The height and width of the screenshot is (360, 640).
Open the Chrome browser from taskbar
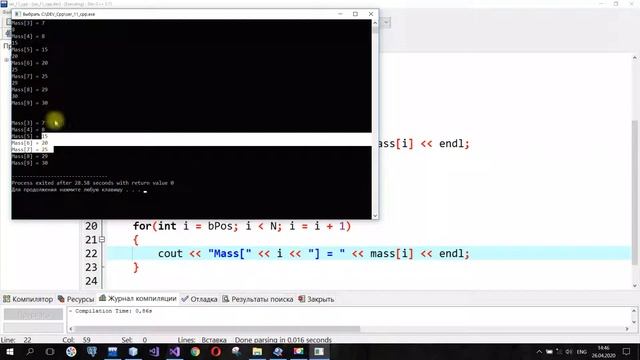pyautogui.click(x=196, y=351)
